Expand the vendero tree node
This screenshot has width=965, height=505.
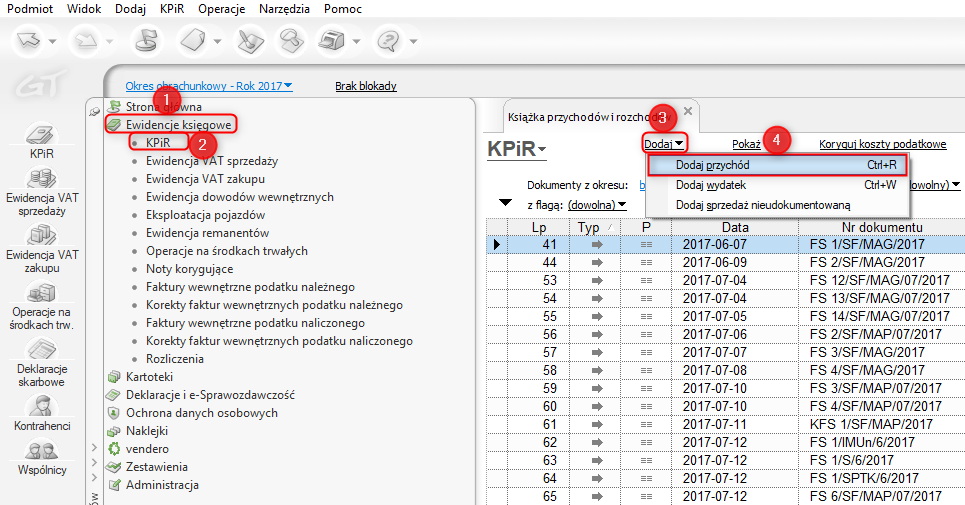coord(94,447)
